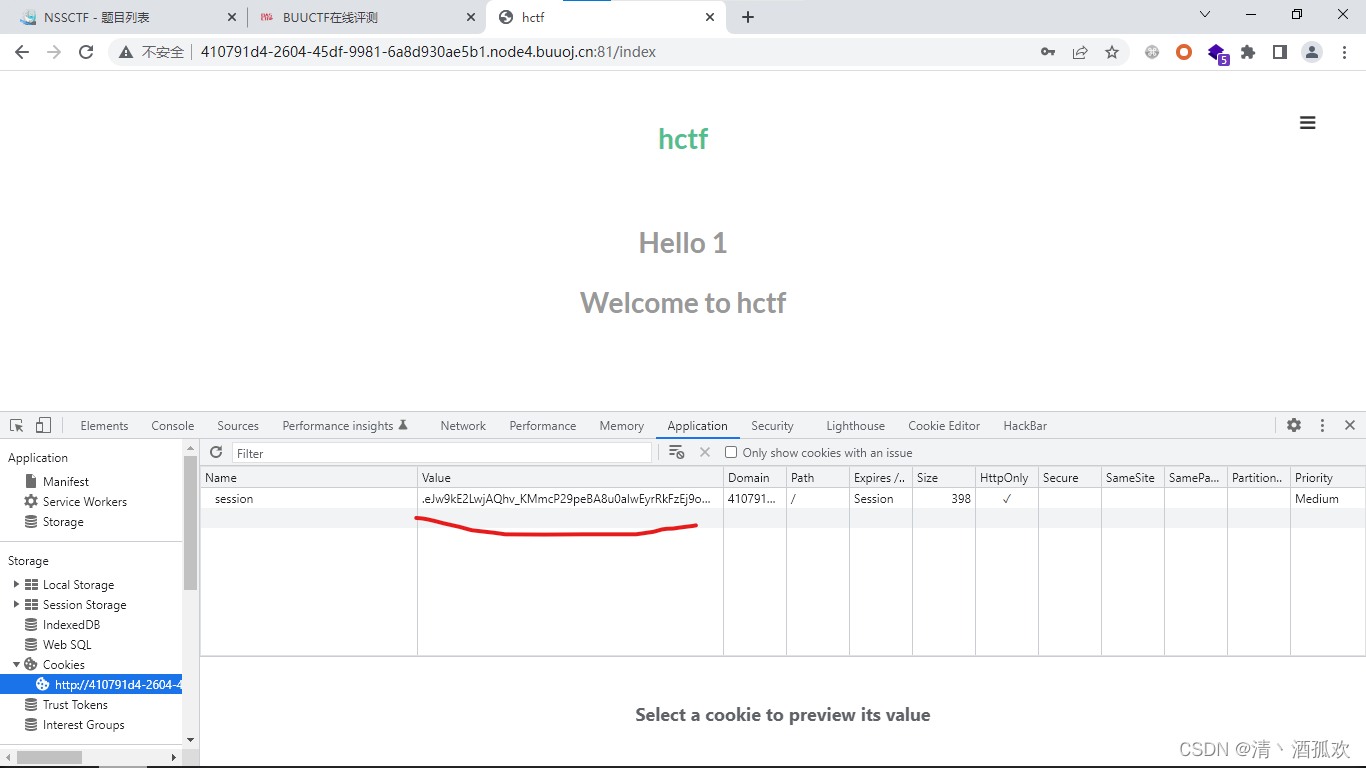This screenshot has height=768, width=1366.
Task: Delete selected cookie X icon
Action: pos(705,452)
